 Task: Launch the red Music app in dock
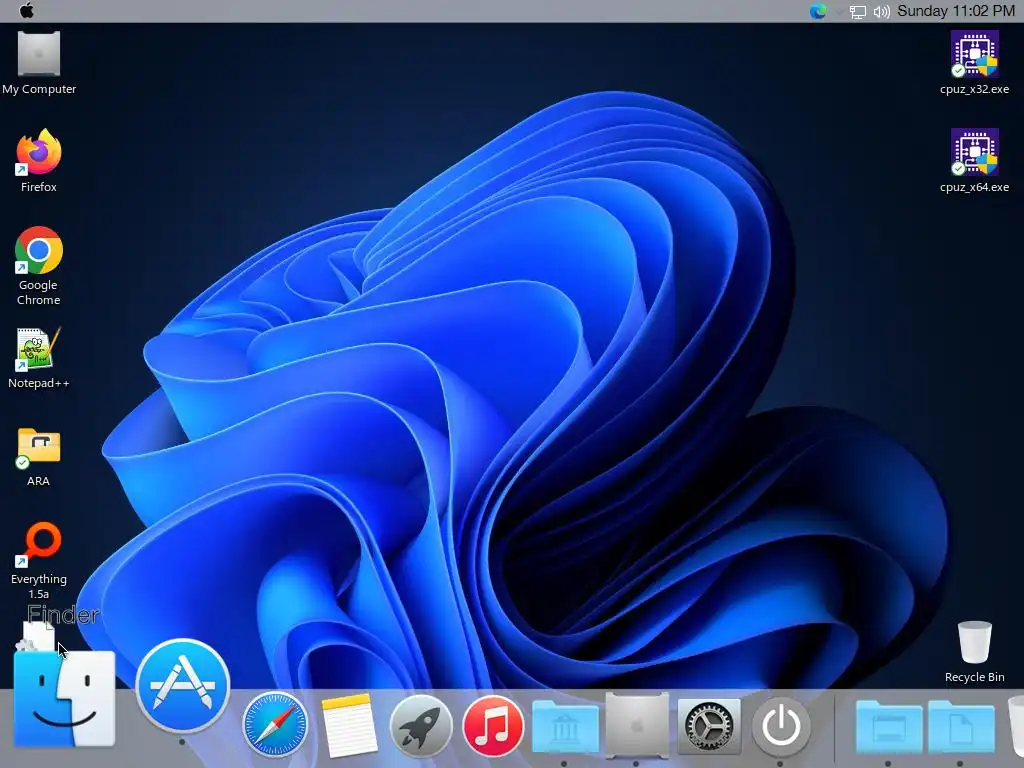(x=493, y=726)
